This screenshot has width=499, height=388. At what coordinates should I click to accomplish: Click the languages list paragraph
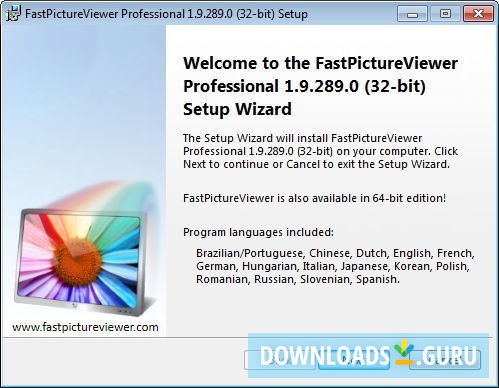(x=335, y=266)
